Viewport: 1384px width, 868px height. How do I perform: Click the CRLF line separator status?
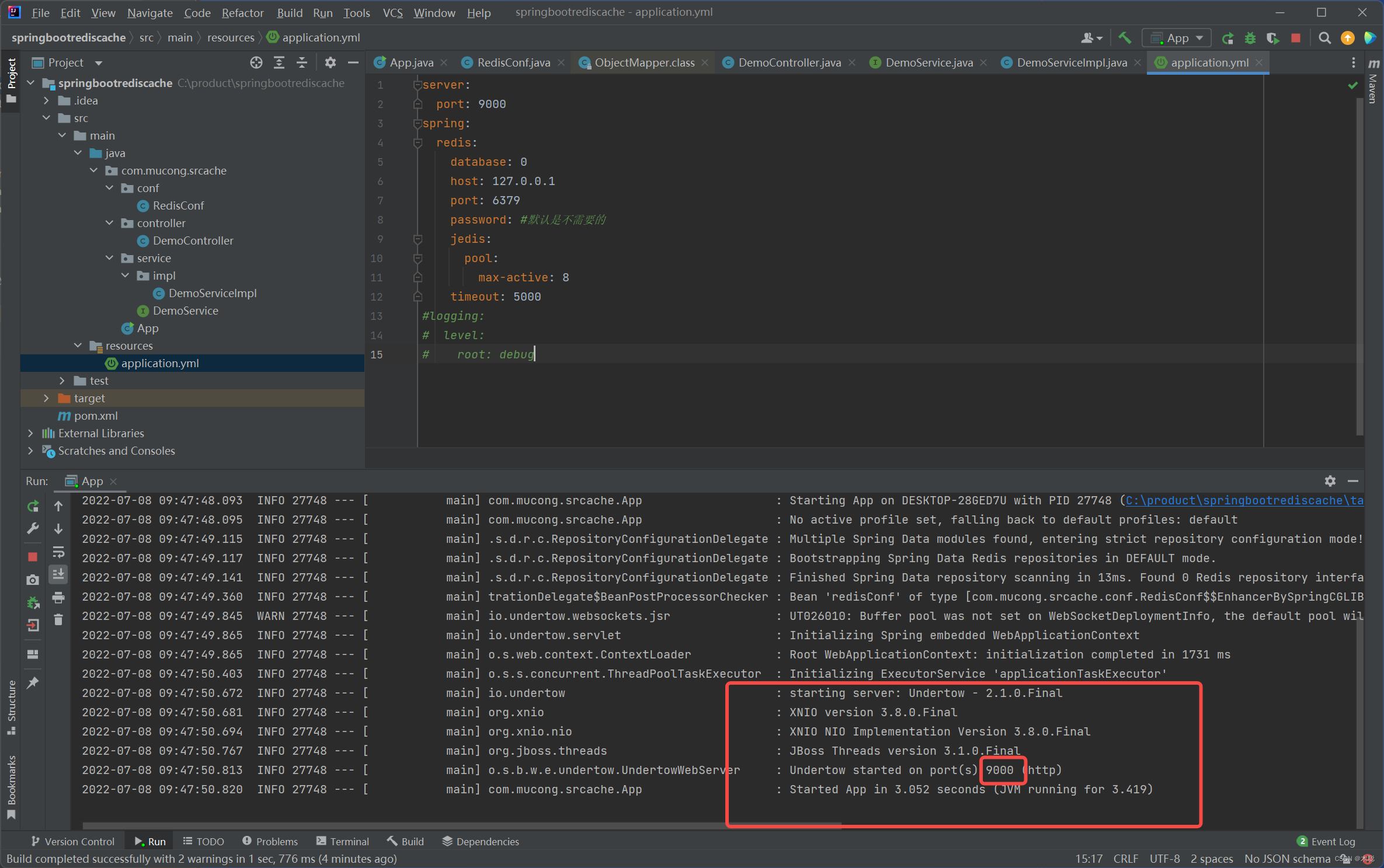click(1125, 859)
